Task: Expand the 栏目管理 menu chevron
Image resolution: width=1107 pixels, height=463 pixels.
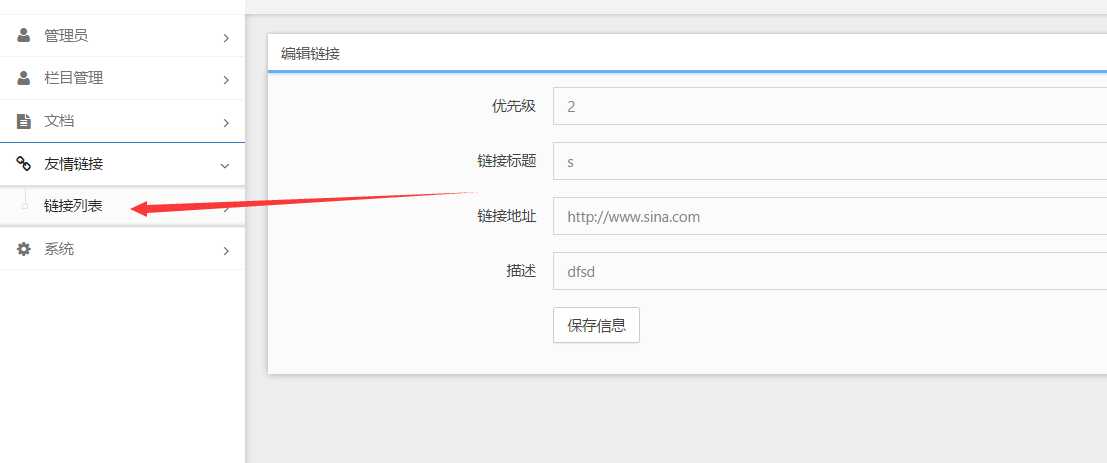Action: pyautogui.click(x=226, y=80)
